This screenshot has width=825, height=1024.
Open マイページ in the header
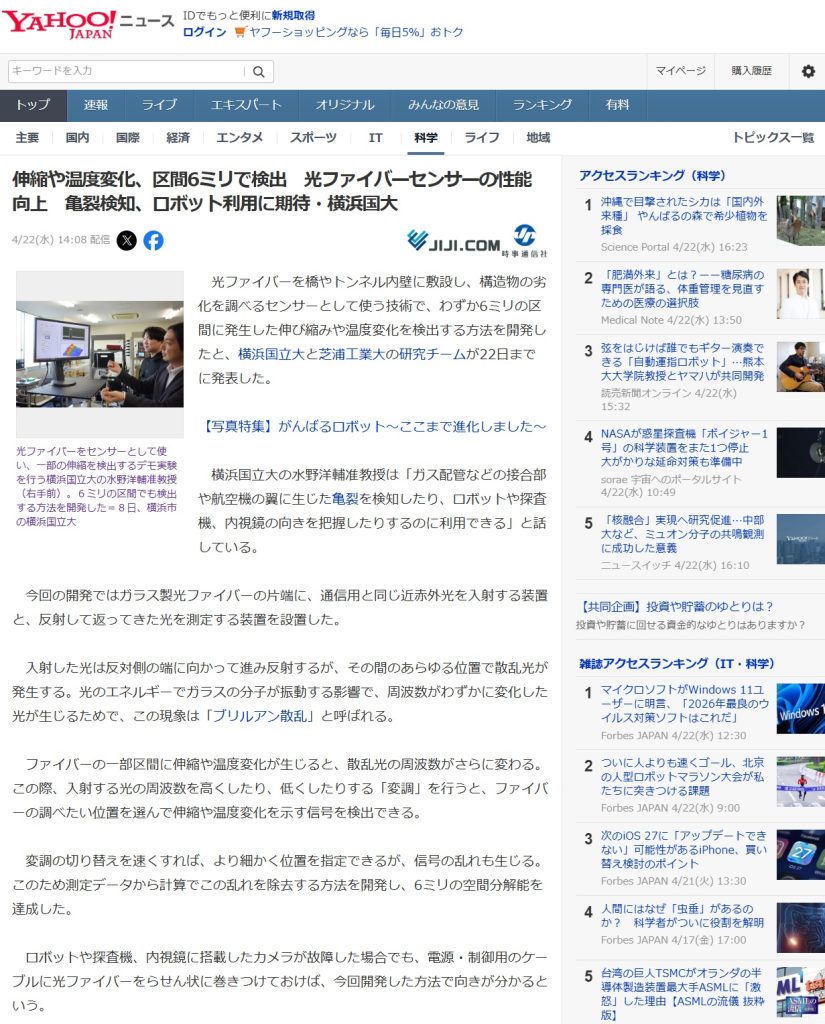coord(680,71)
